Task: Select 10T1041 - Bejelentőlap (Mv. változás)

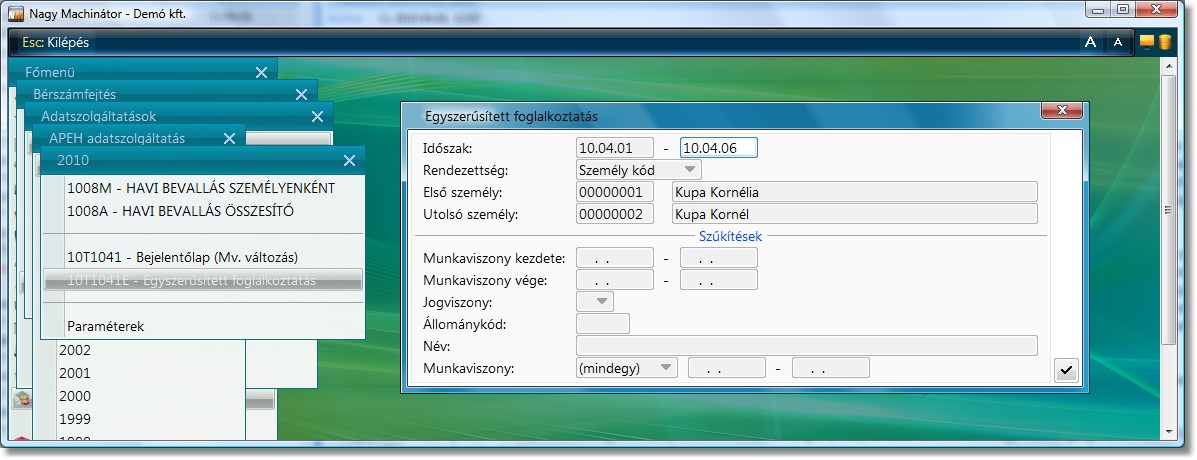Action: point(182,257)
